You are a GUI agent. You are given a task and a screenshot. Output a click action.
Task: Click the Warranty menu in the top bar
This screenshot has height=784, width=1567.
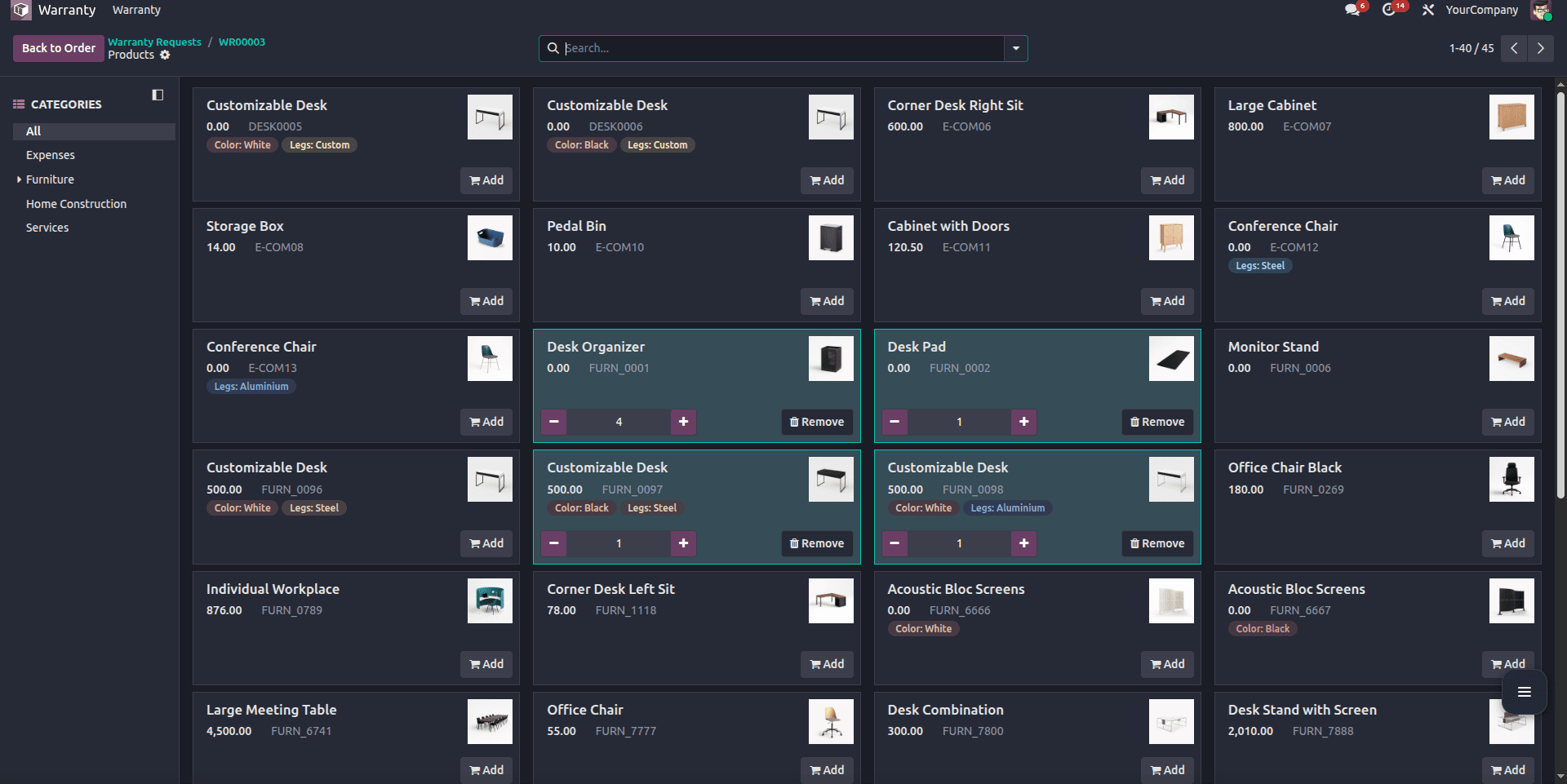[x=135, y=10]
